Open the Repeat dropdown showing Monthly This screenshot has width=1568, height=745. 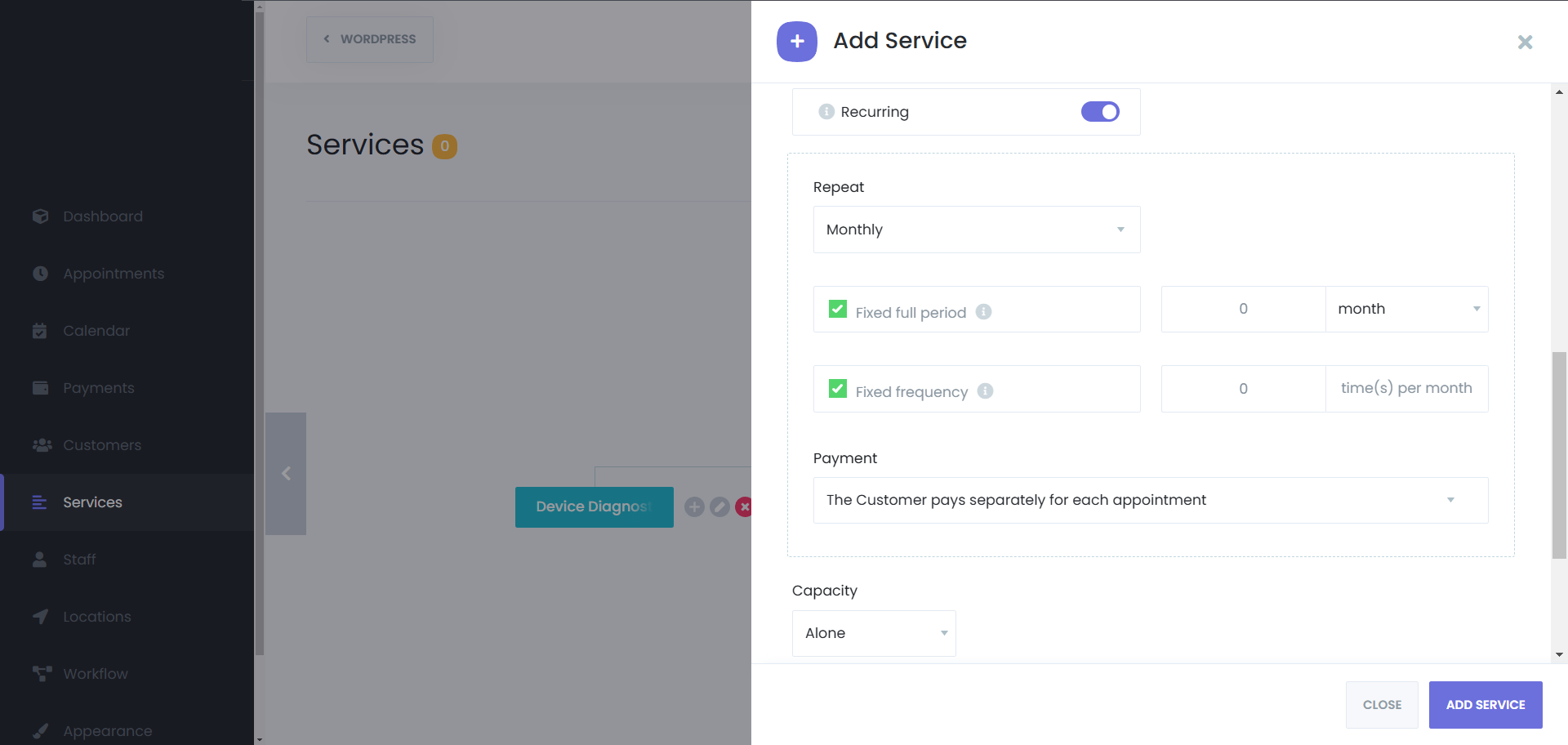click(976, 230)
